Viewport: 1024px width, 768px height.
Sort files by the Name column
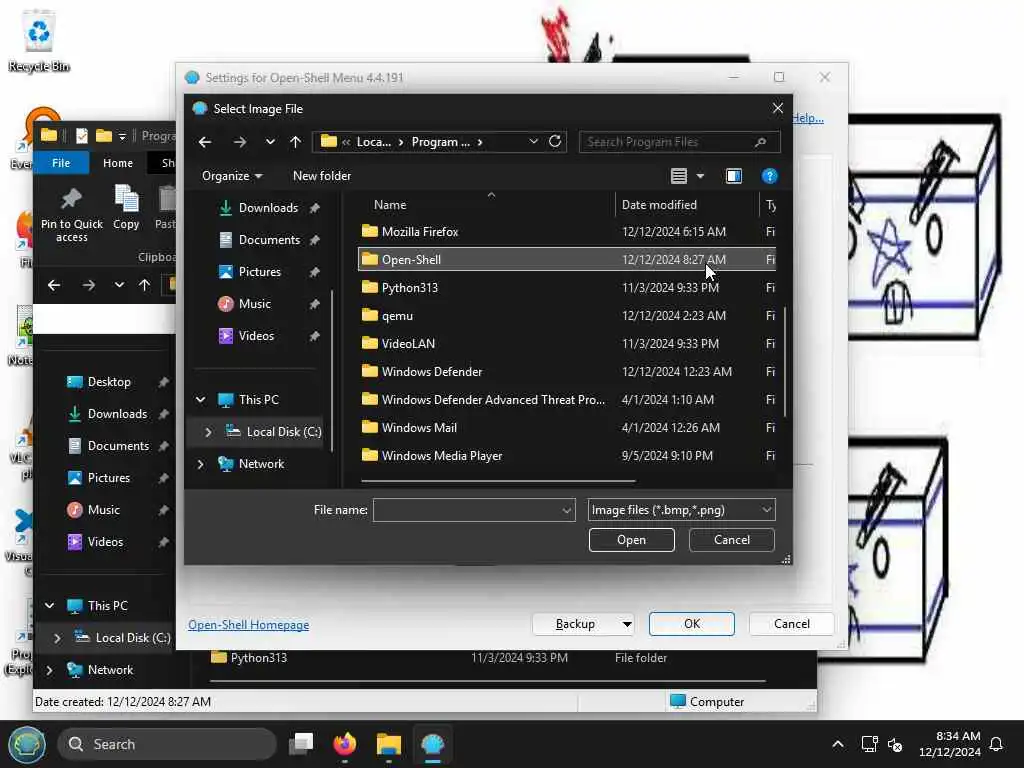[x=390, y=205]
